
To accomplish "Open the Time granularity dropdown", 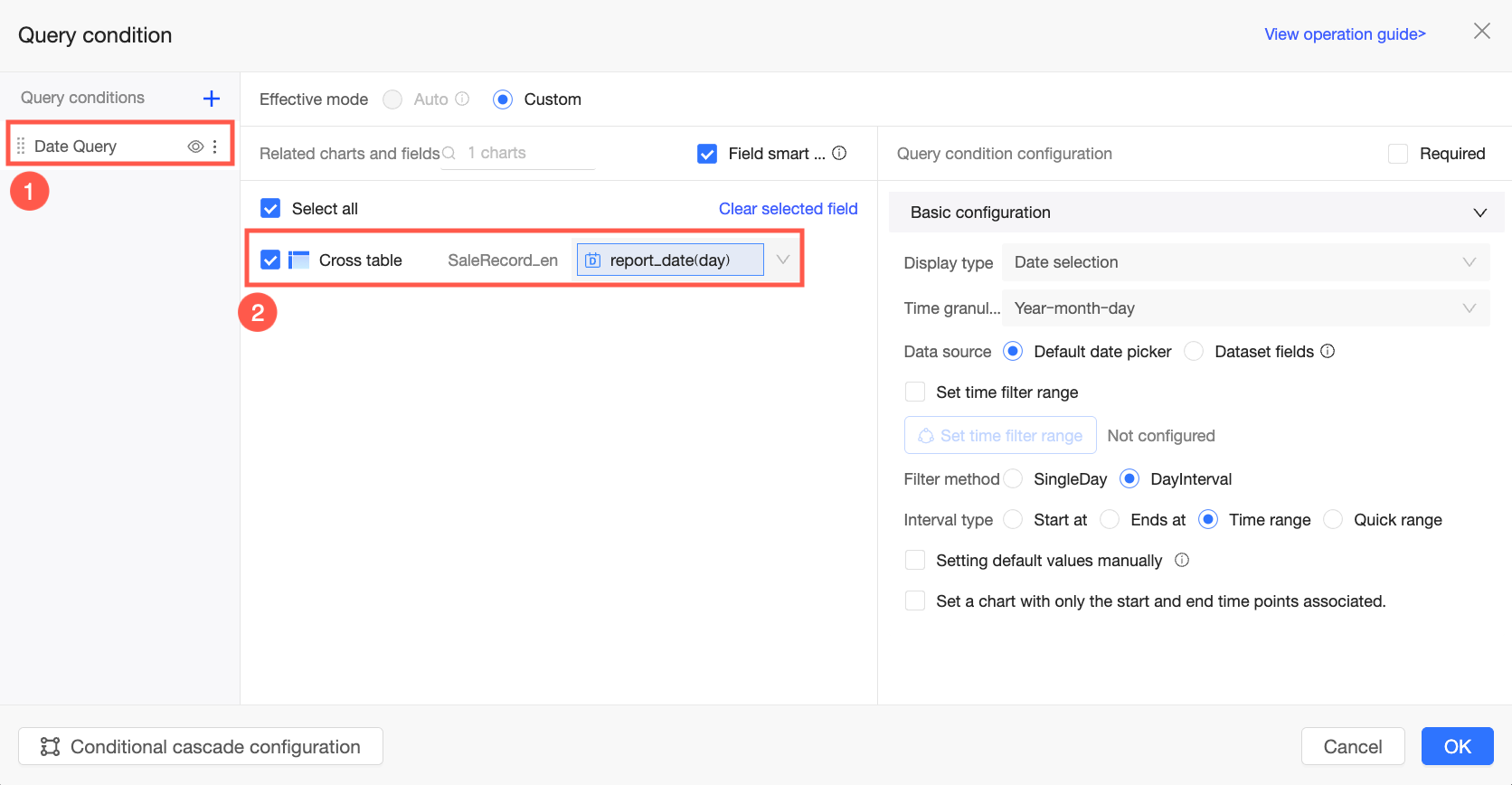I will click(x=1244, y=308).
